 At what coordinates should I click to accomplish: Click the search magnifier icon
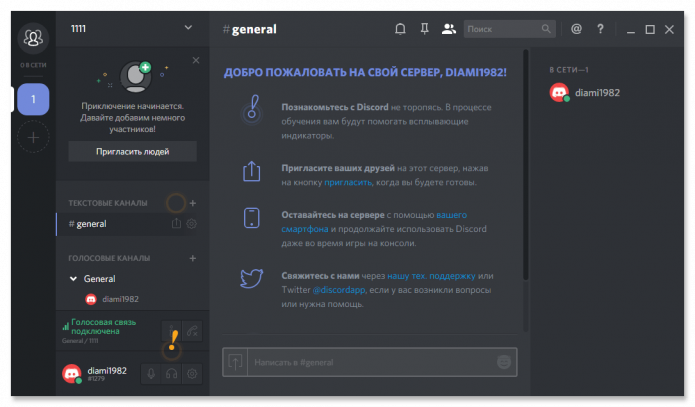[546, 29]
